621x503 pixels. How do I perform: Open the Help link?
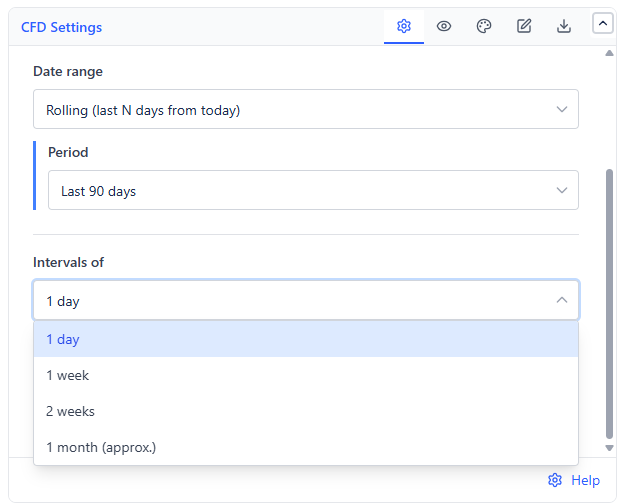[x=585, y=480]
